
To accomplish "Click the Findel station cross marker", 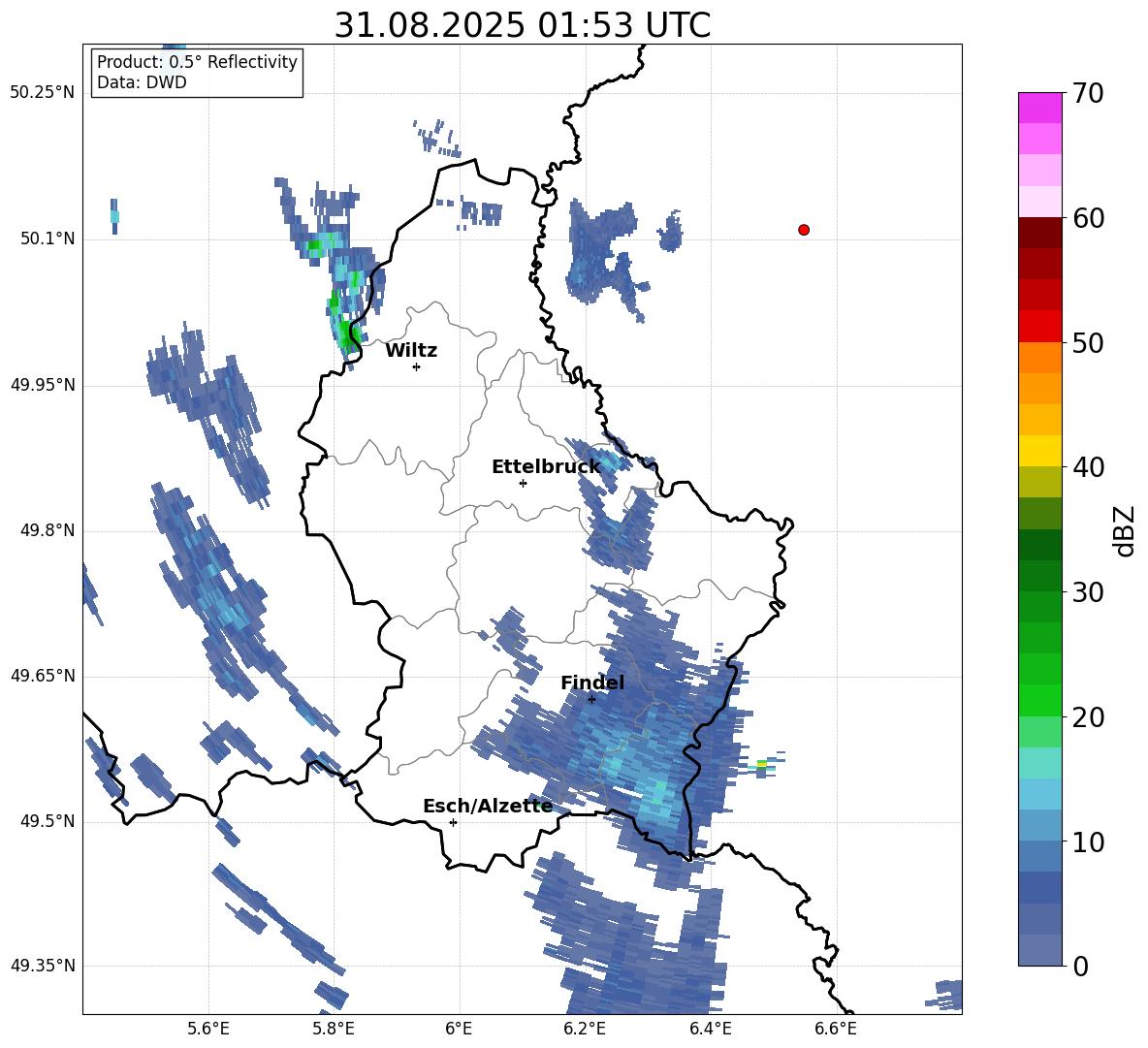I will [x=591, y=699].
